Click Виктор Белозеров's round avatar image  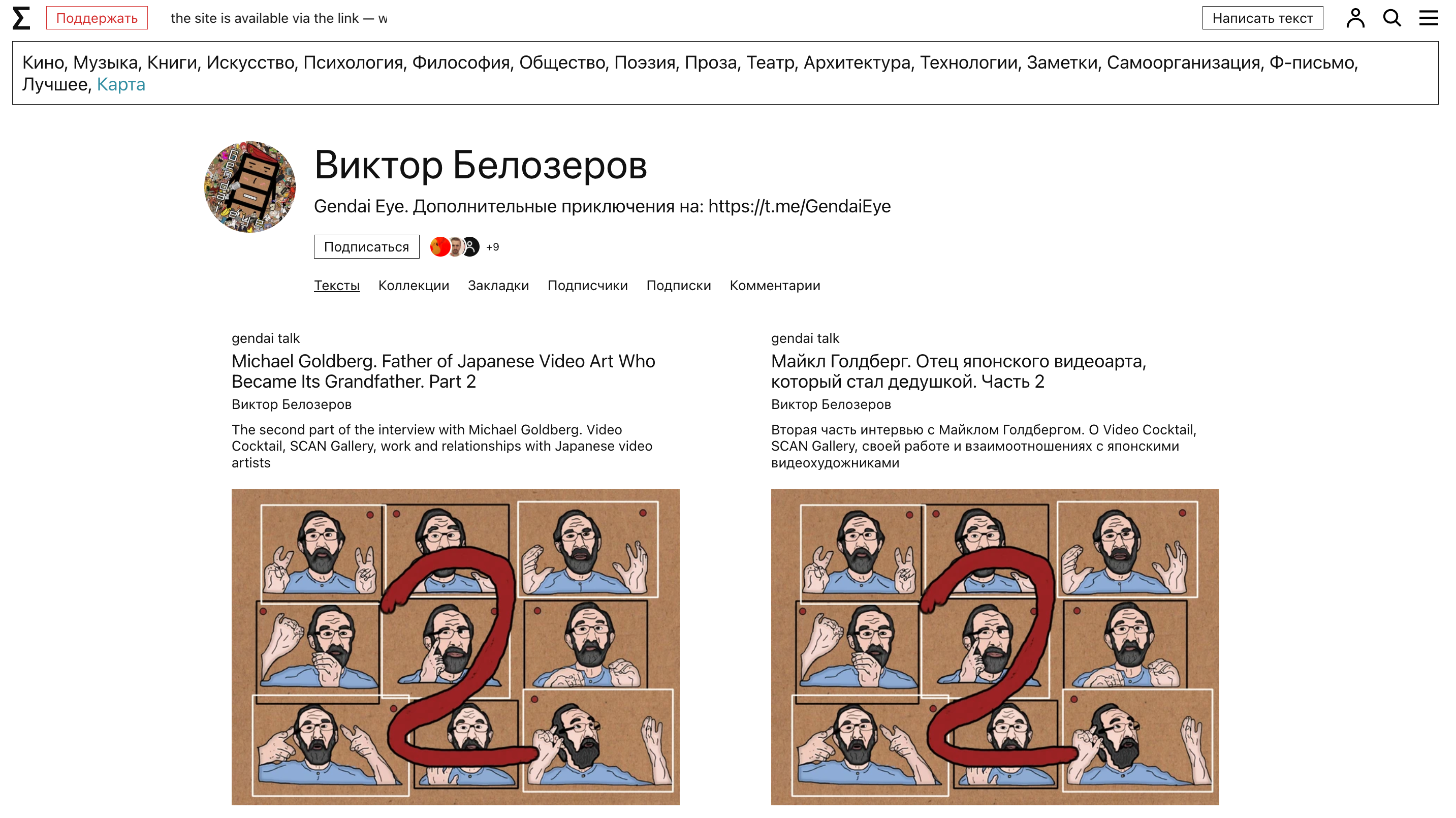(x=250, y=186)
